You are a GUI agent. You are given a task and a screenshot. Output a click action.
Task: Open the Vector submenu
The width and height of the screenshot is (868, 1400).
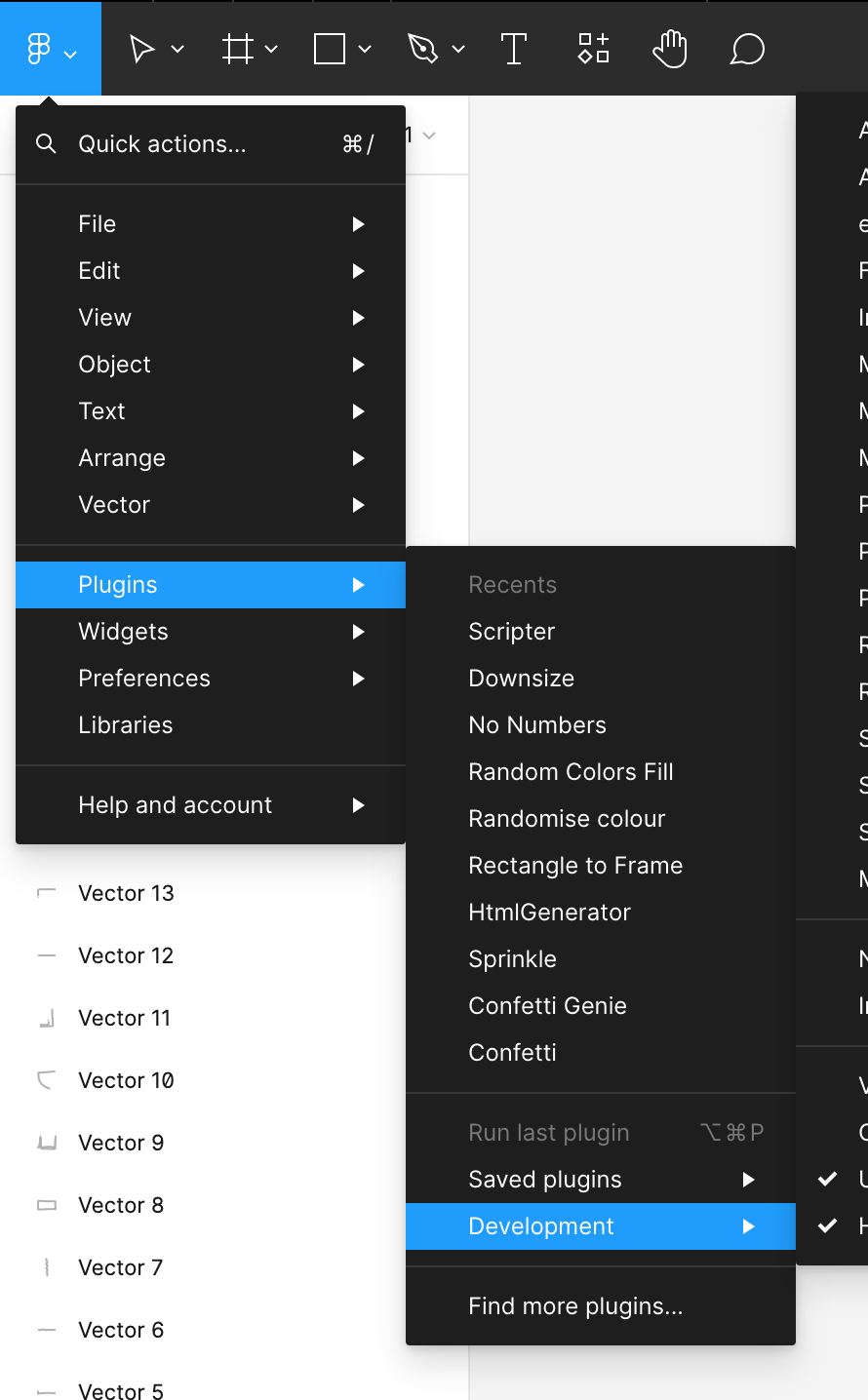pyautogui.click(x=211, y=505)
